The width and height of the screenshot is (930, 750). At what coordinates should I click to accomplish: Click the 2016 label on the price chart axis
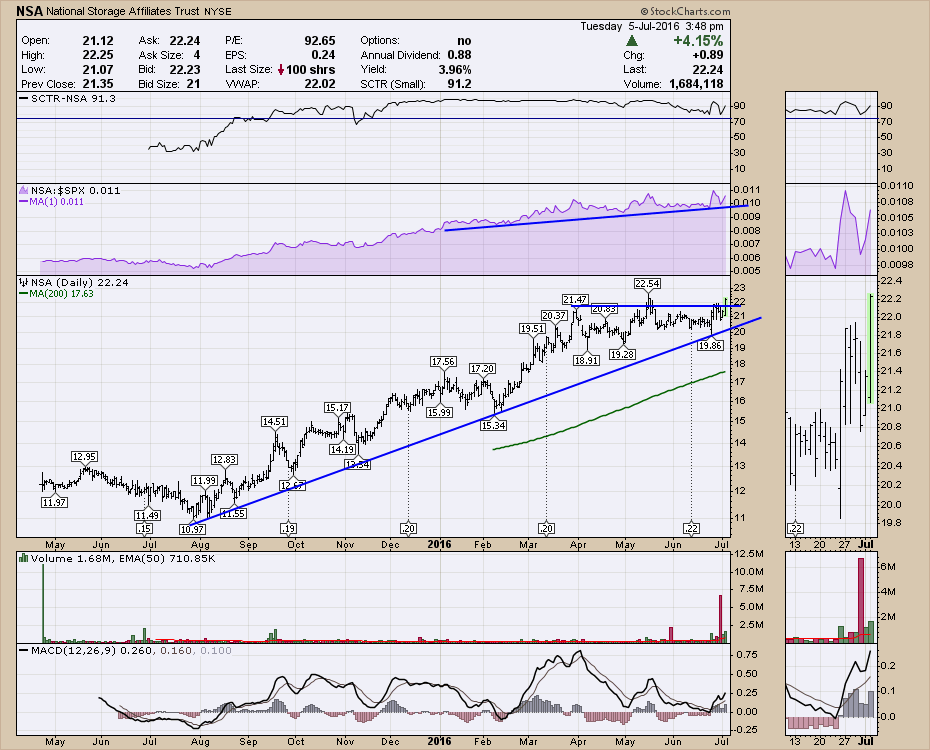439,544
